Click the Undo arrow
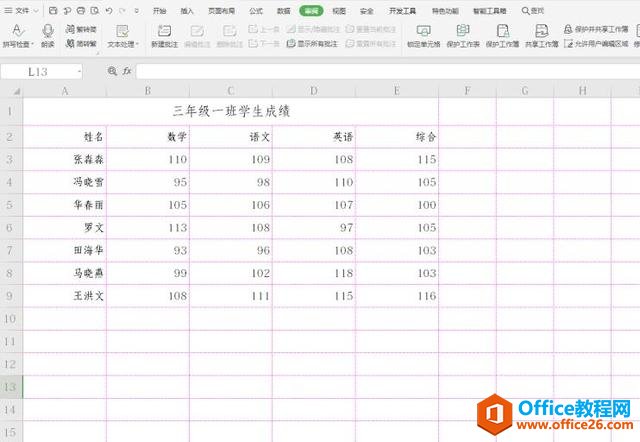The image size is (640, 442). pyautogui.click(x=109, y=11)
